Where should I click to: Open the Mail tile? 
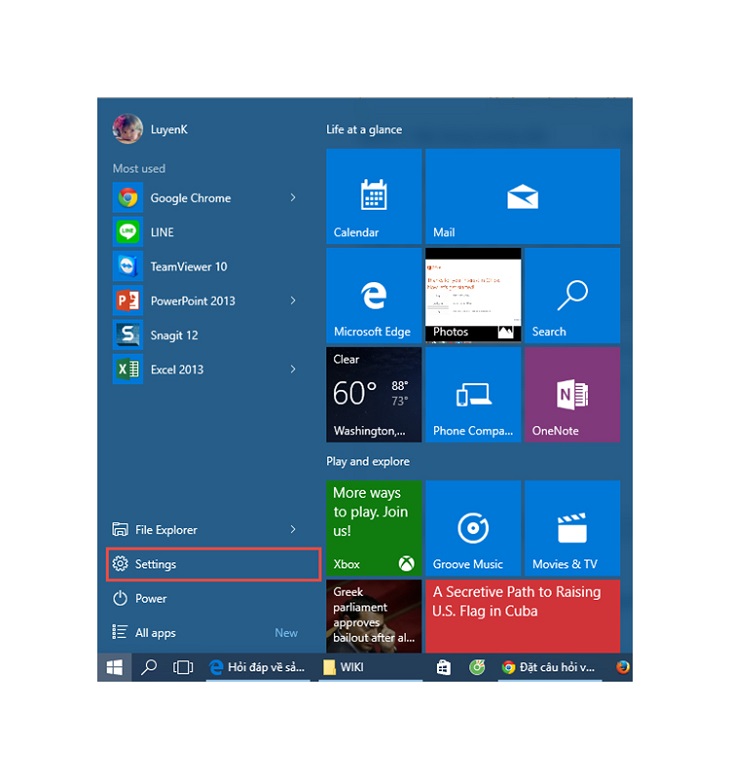[x=522, y=196]
